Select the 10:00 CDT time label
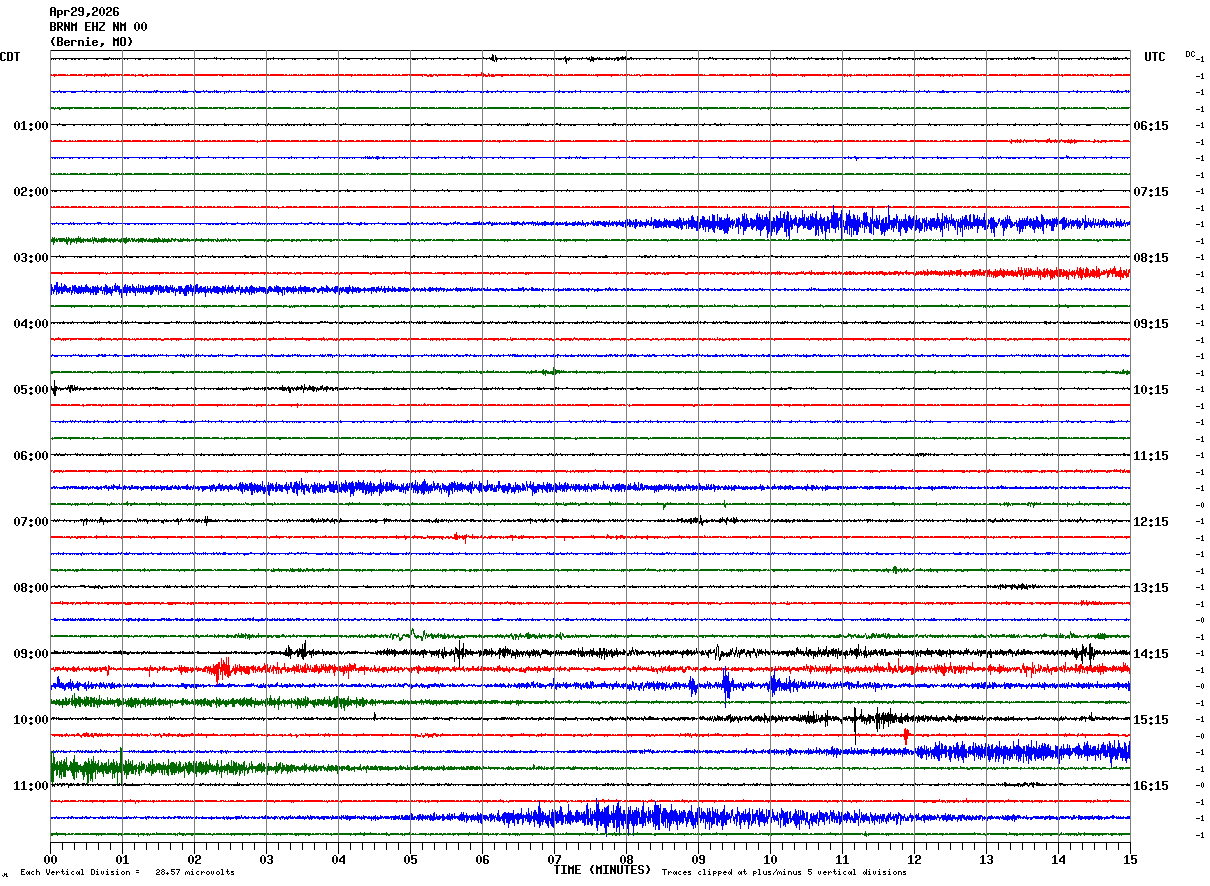 click(x=31, y=720)
